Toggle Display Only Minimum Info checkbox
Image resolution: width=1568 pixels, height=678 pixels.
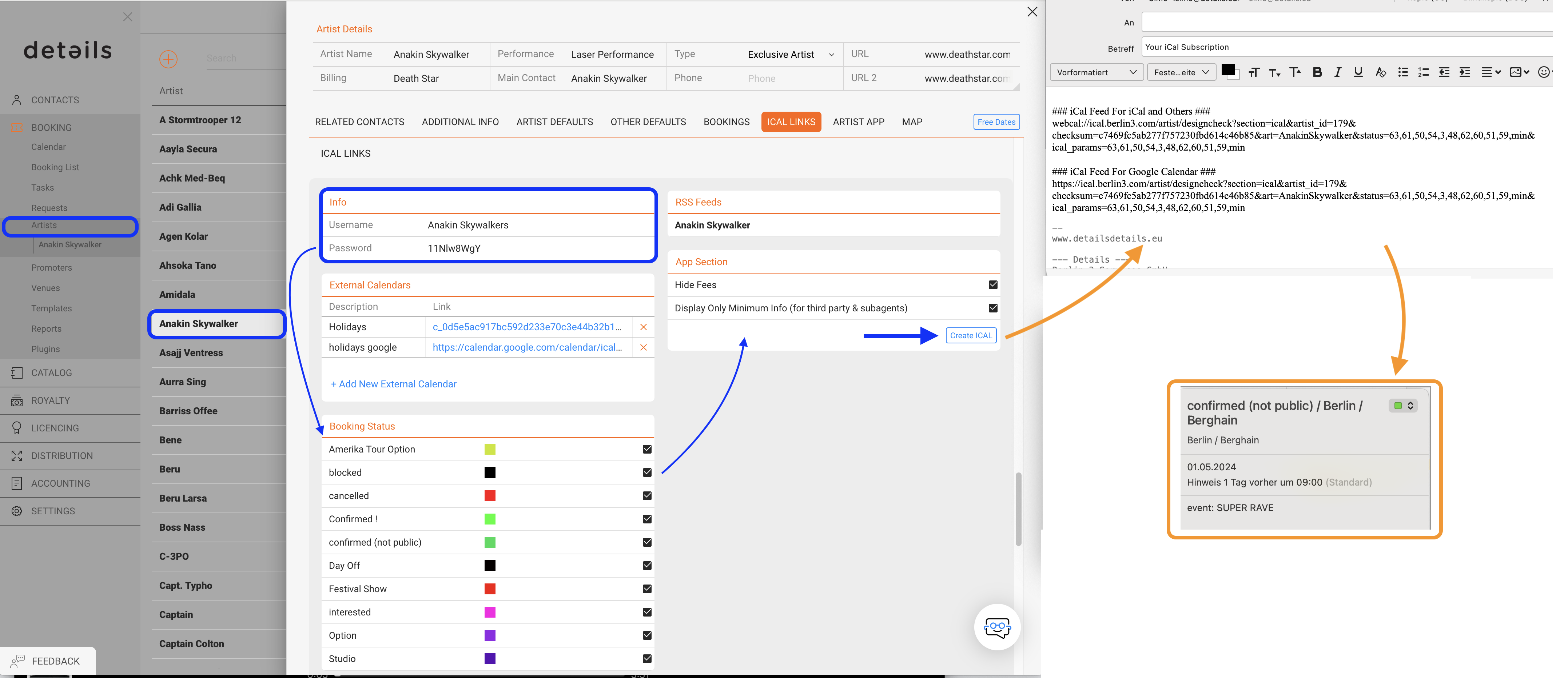point(993,308)
